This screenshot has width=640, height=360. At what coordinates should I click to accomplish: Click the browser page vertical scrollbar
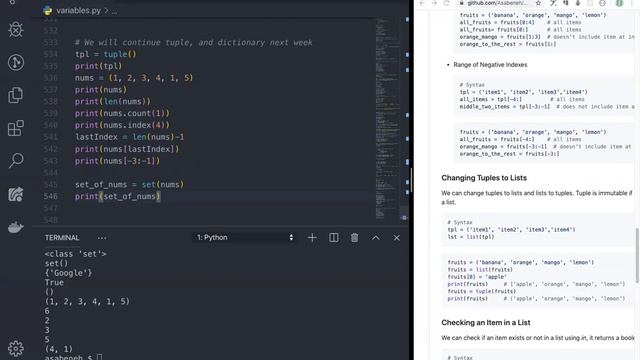coord(637,255)
